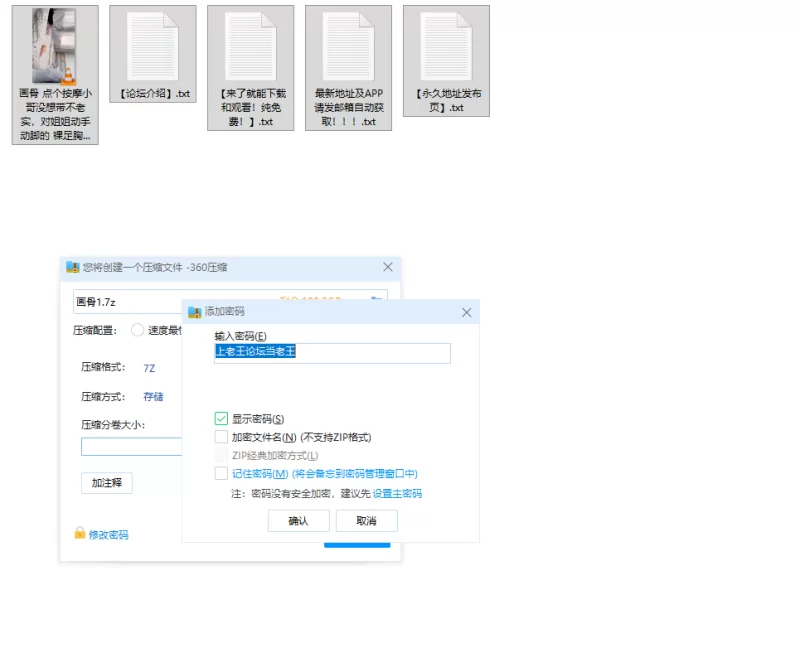Click the 加注释 button
Screen dimensions: 800x653
107,483
